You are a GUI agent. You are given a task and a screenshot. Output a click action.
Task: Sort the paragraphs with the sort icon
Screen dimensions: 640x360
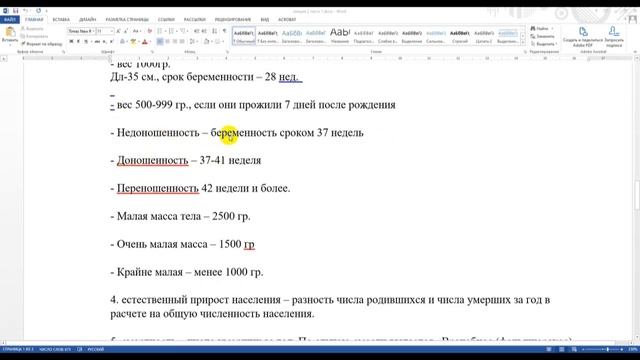(x=215, y=31)
